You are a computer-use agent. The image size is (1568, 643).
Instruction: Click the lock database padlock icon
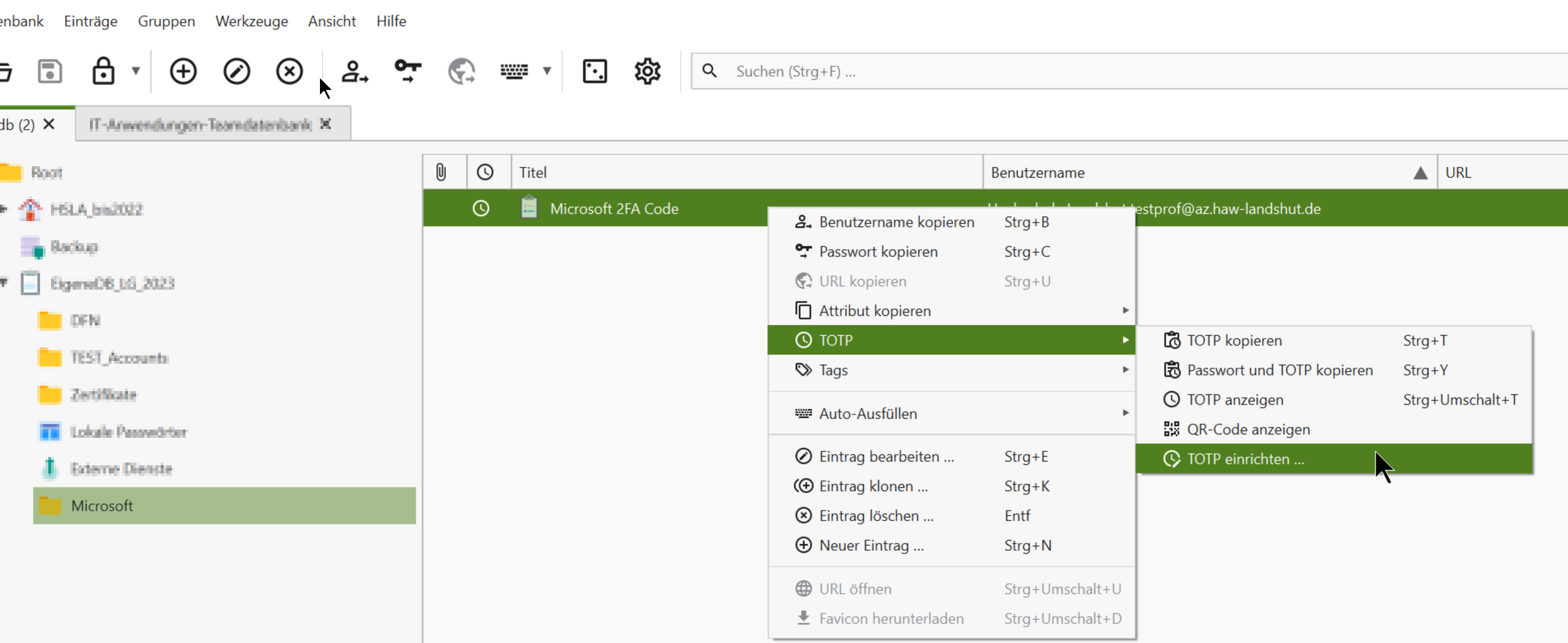coord(103,71)
